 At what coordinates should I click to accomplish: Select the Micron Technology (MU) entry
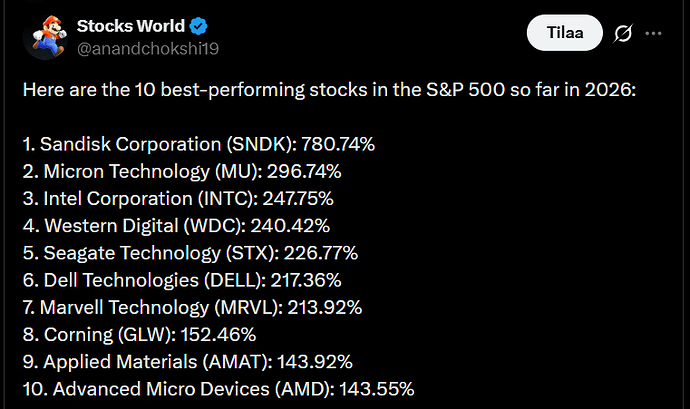[182, 172]
